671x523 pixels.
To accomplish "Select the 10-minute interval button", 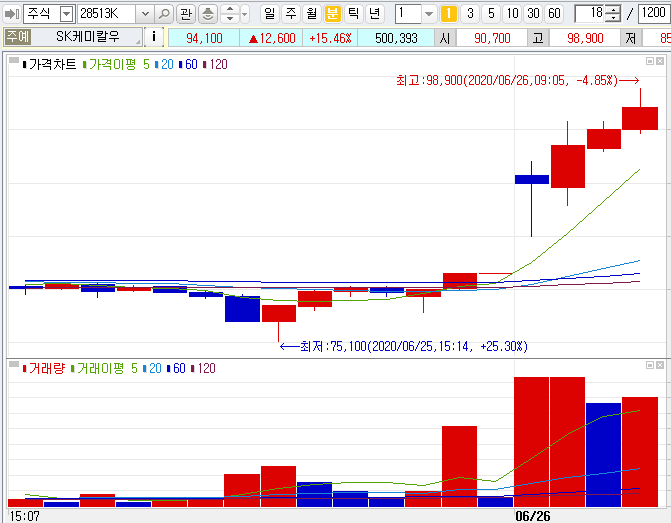I will pyautogui.click(x=512, y=14).
